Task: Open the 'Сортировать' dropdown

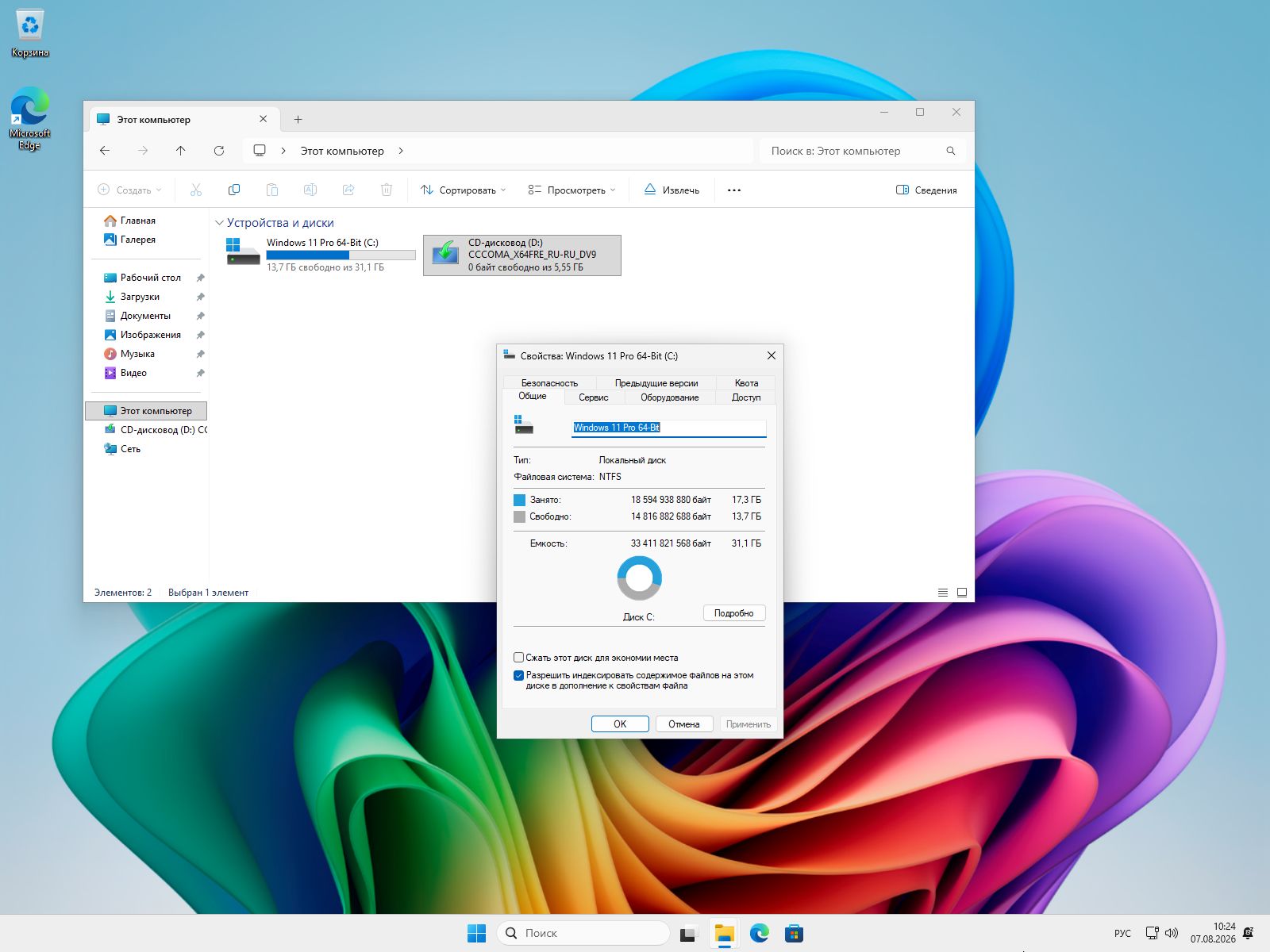Action: point(464,190)
